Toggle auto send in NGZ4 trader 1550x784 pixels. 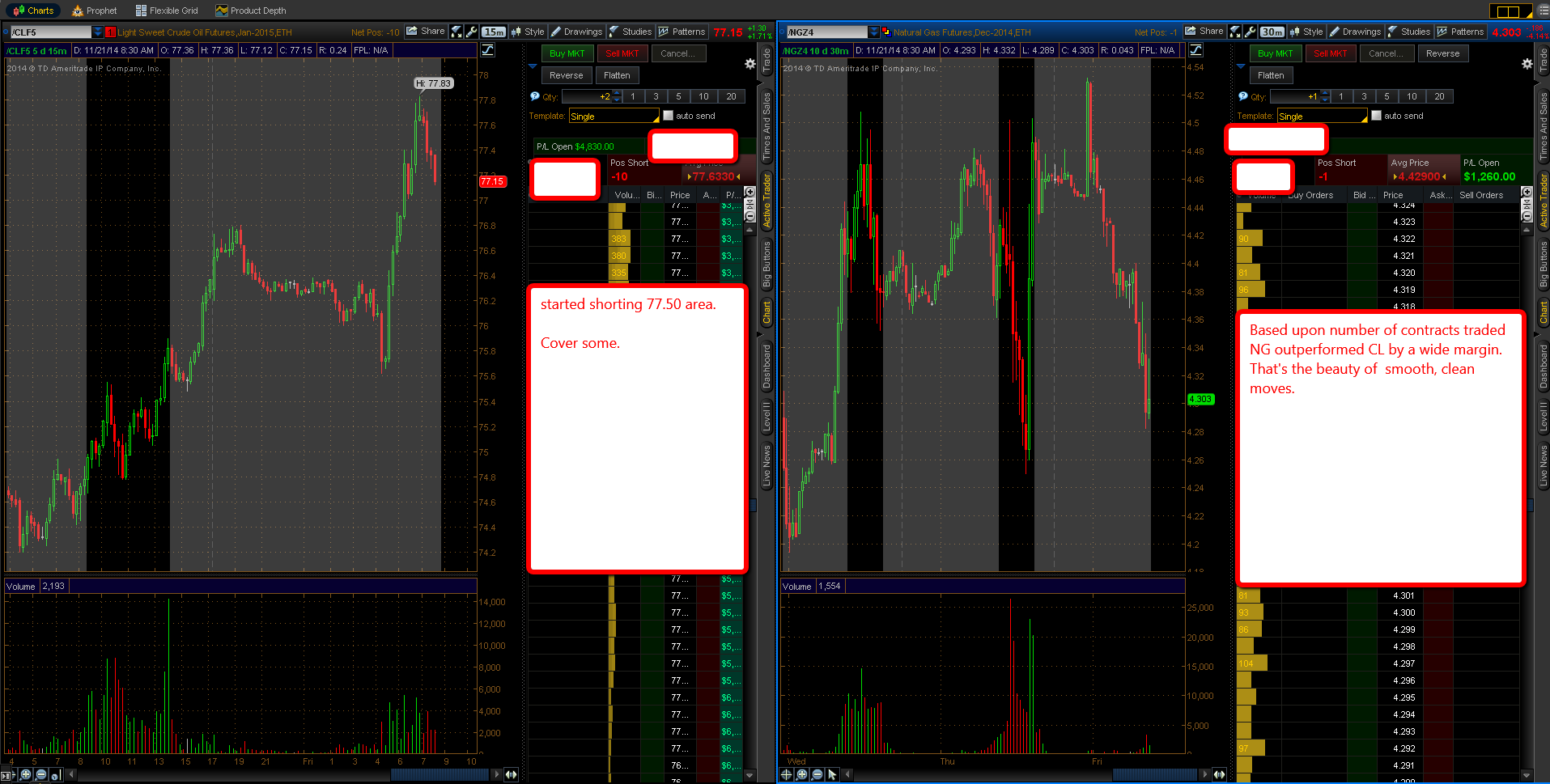(1376, 116)
